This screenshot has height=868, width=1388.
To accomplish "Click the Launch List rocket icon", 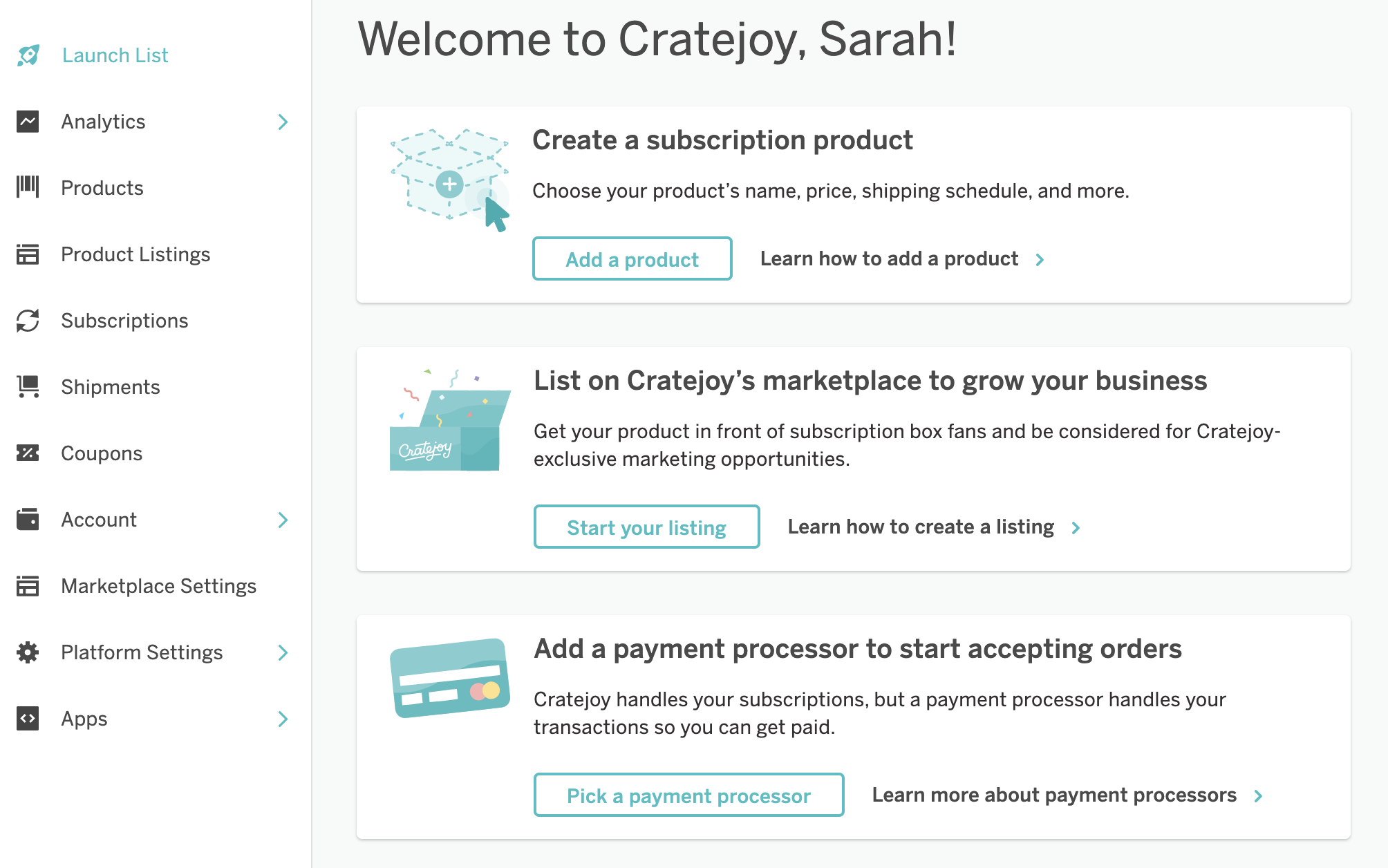I will coord(28,55).
